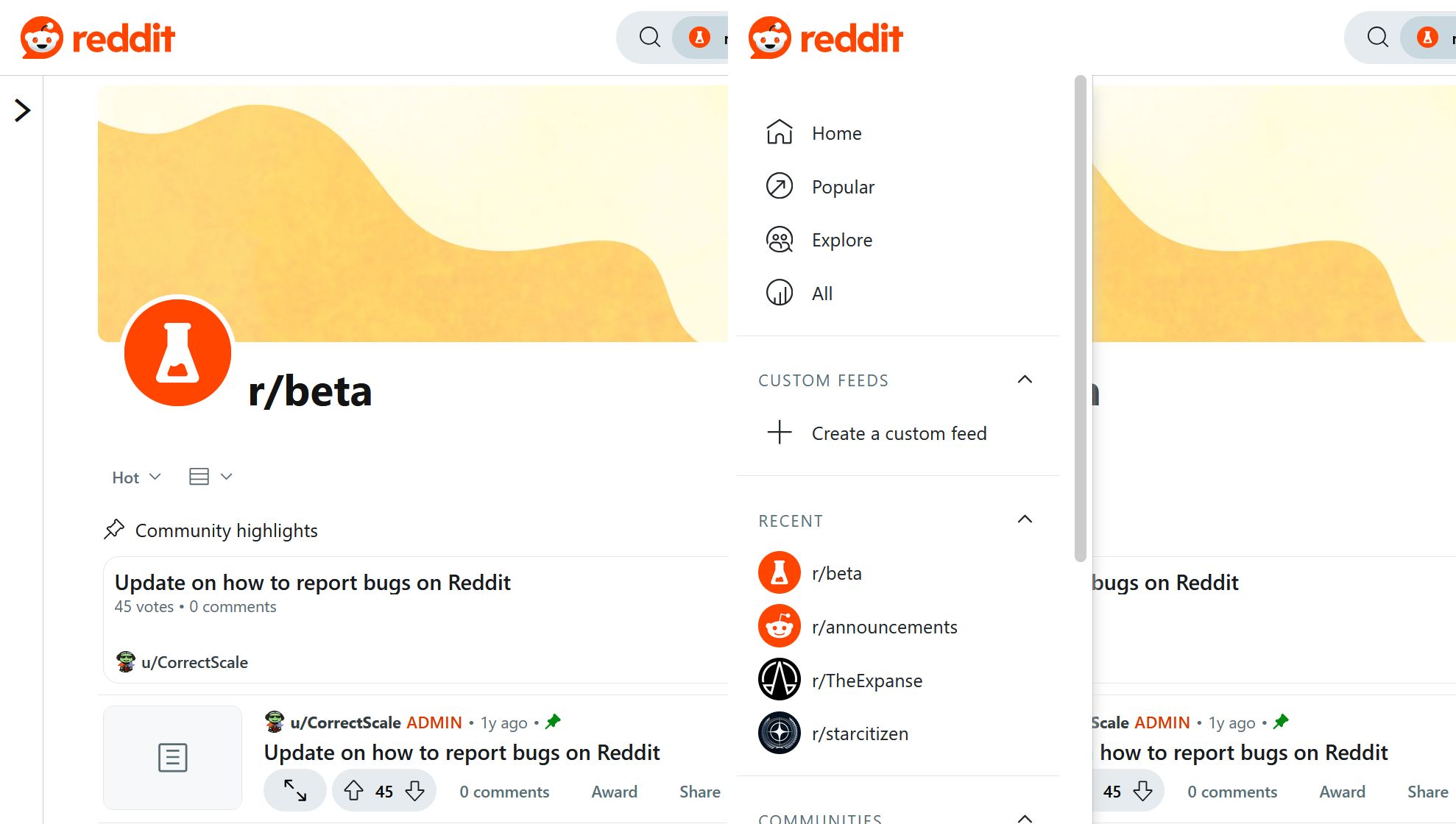The height and width of the screenshot is (824, 1456).
Task: Collapse the Recent section
Action: (x=1024, y=519)
